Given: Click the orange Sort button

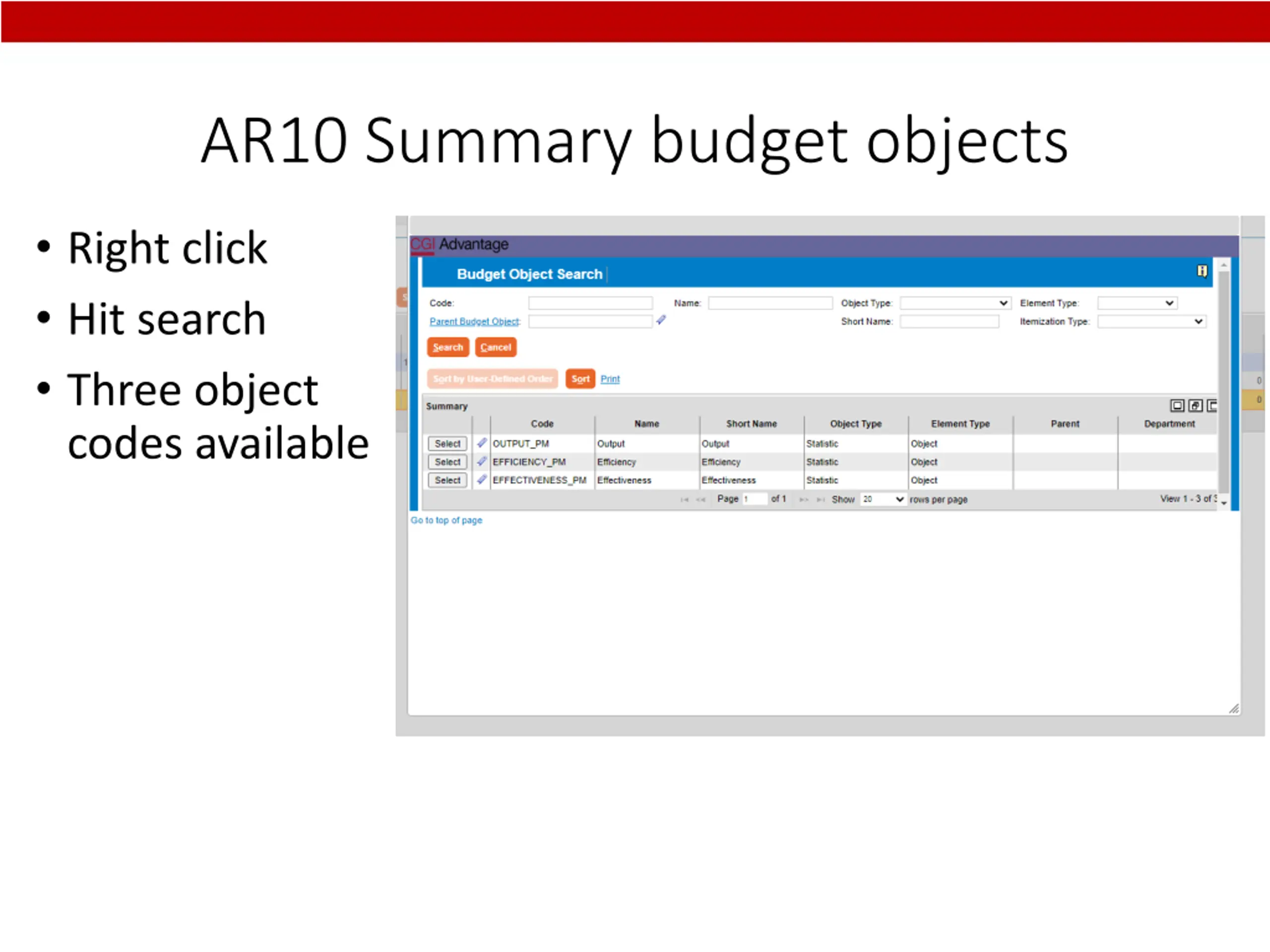Looking at the screenshot, I should click(x=580, y=379).
